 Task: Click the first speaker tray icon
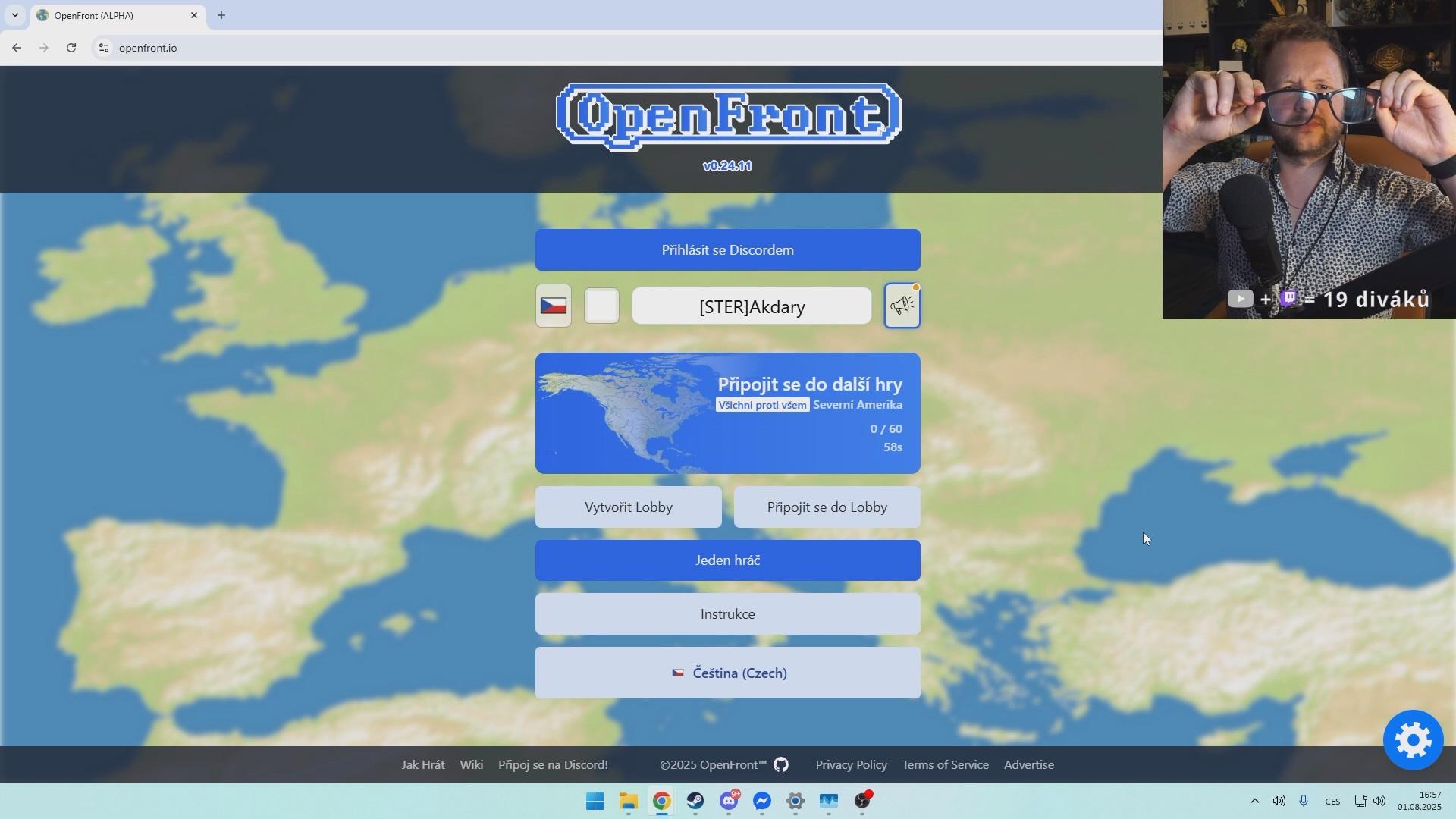point(1279,801)
